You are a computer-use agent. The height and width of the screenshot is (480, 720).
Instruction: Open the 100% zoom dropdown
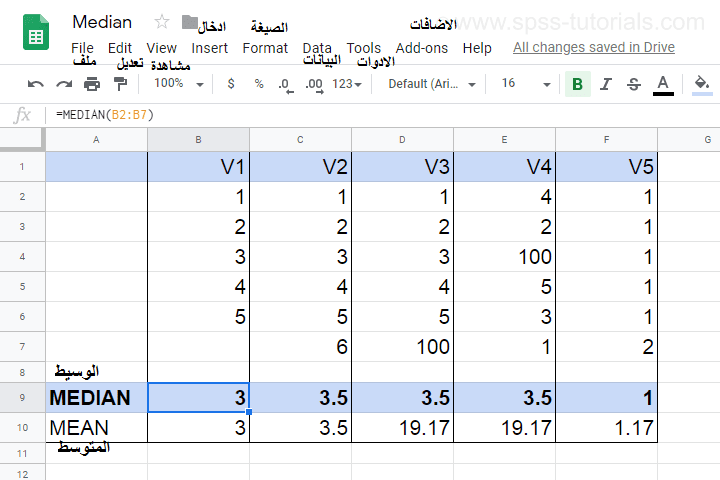click(x=178, y=84)
